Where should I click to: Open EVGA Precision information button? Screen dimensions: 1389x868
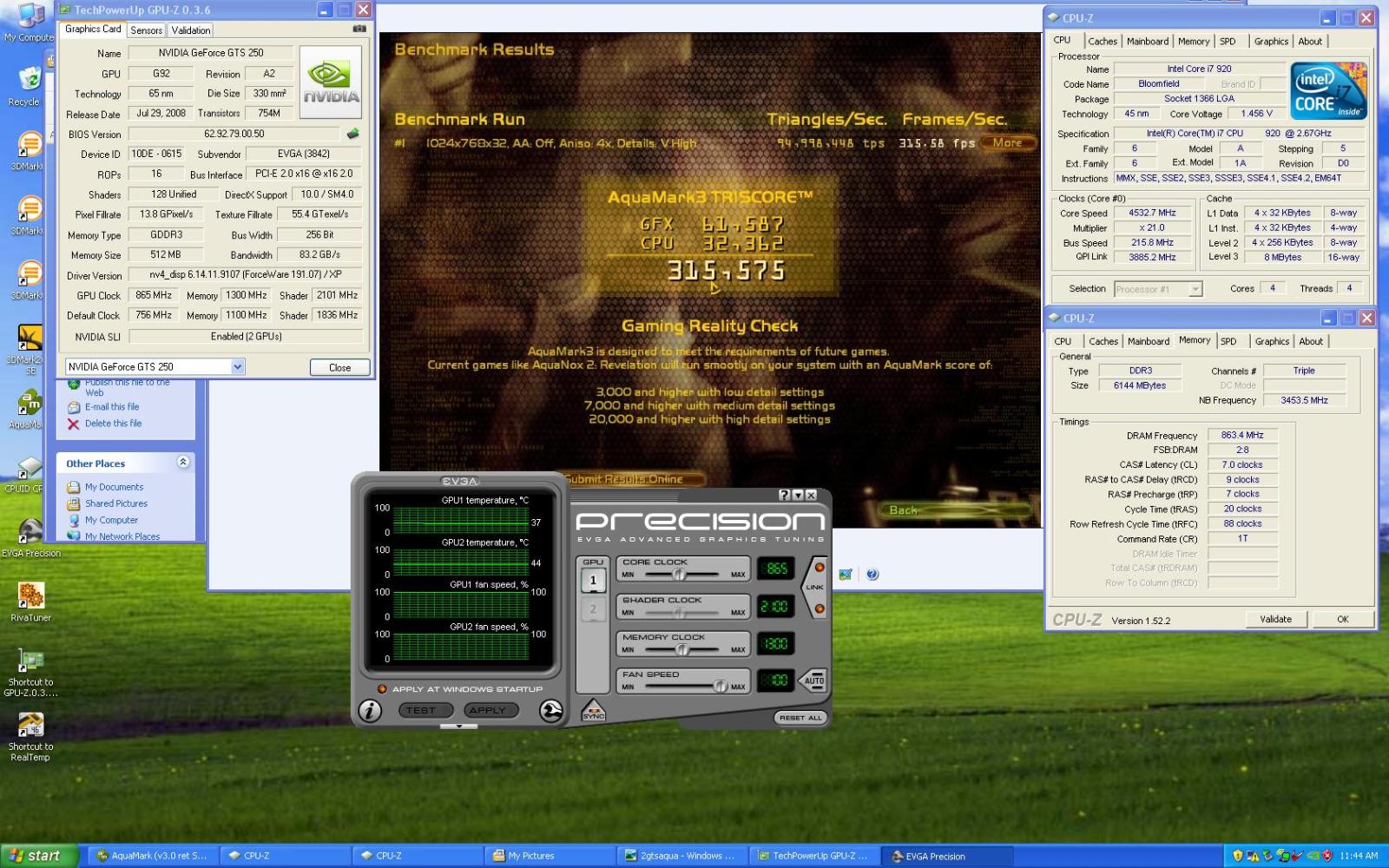point(370,711)
